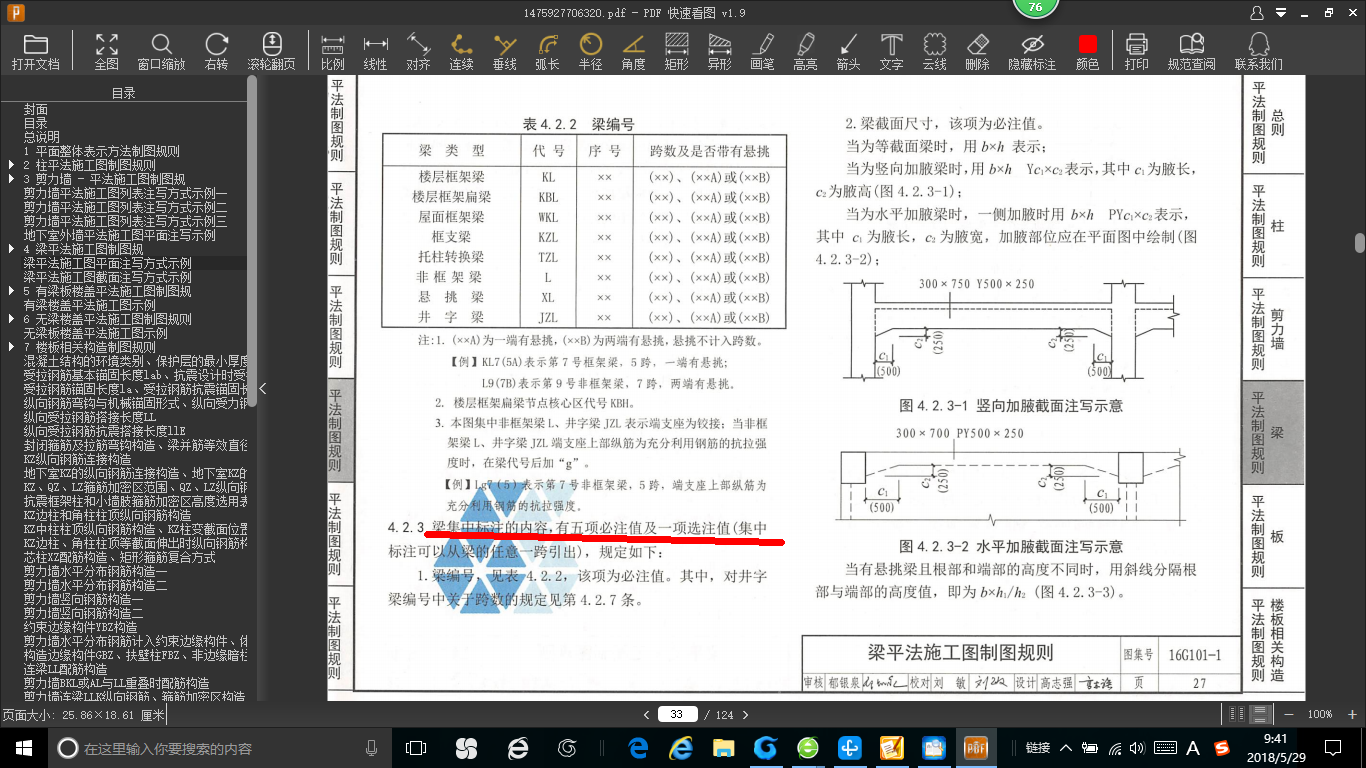Click the 打印 print icon
Screen dimensions: 1366x768
coord(1136,51)
